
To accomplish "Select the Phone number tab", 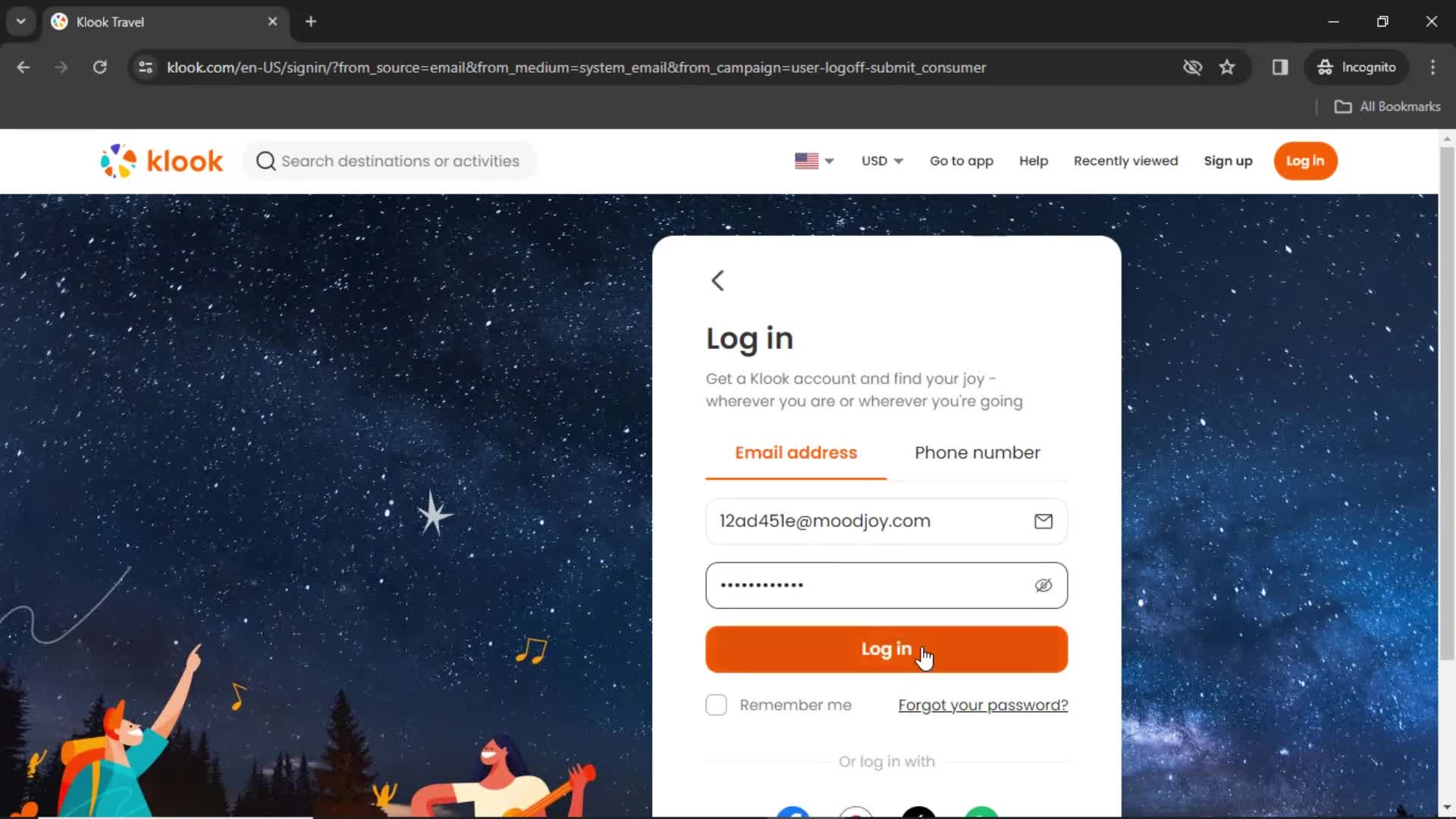I will tap(977, 453).
